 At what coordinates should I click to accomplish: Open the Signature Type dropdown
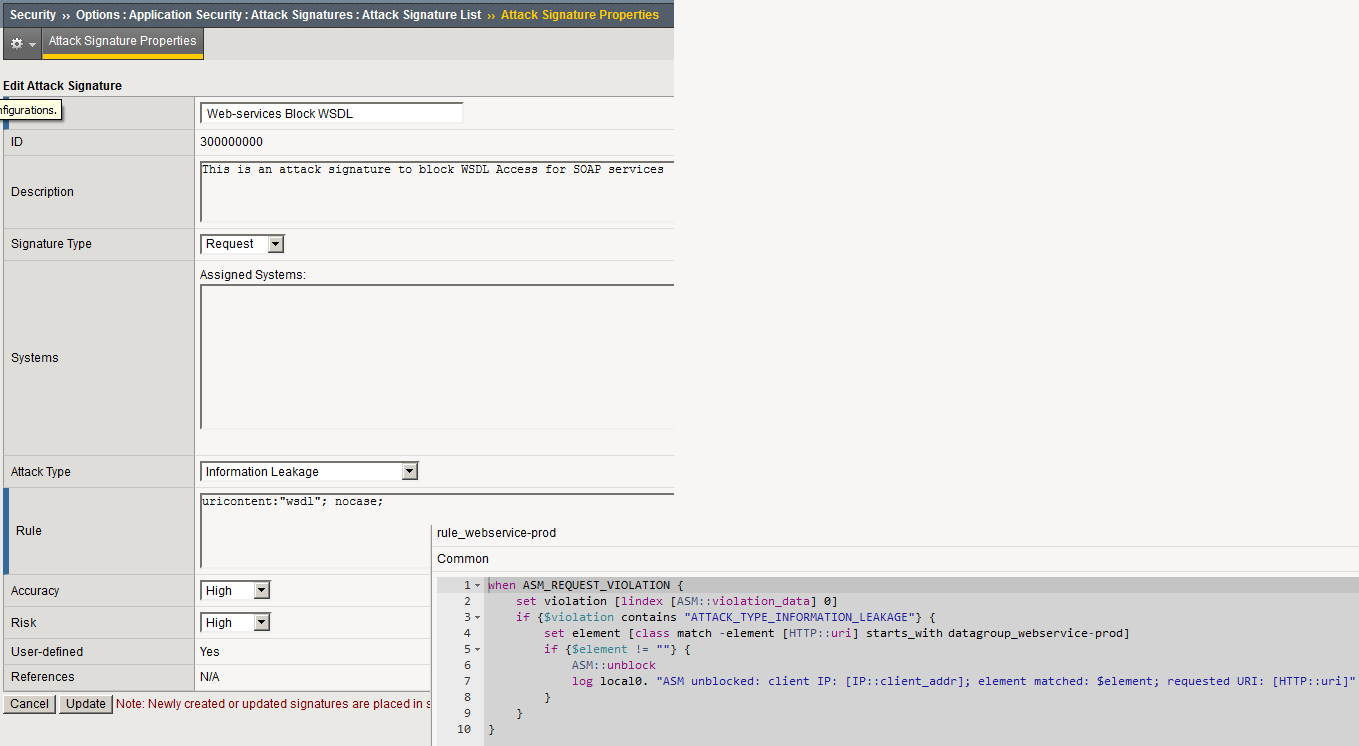pos(243,244)
